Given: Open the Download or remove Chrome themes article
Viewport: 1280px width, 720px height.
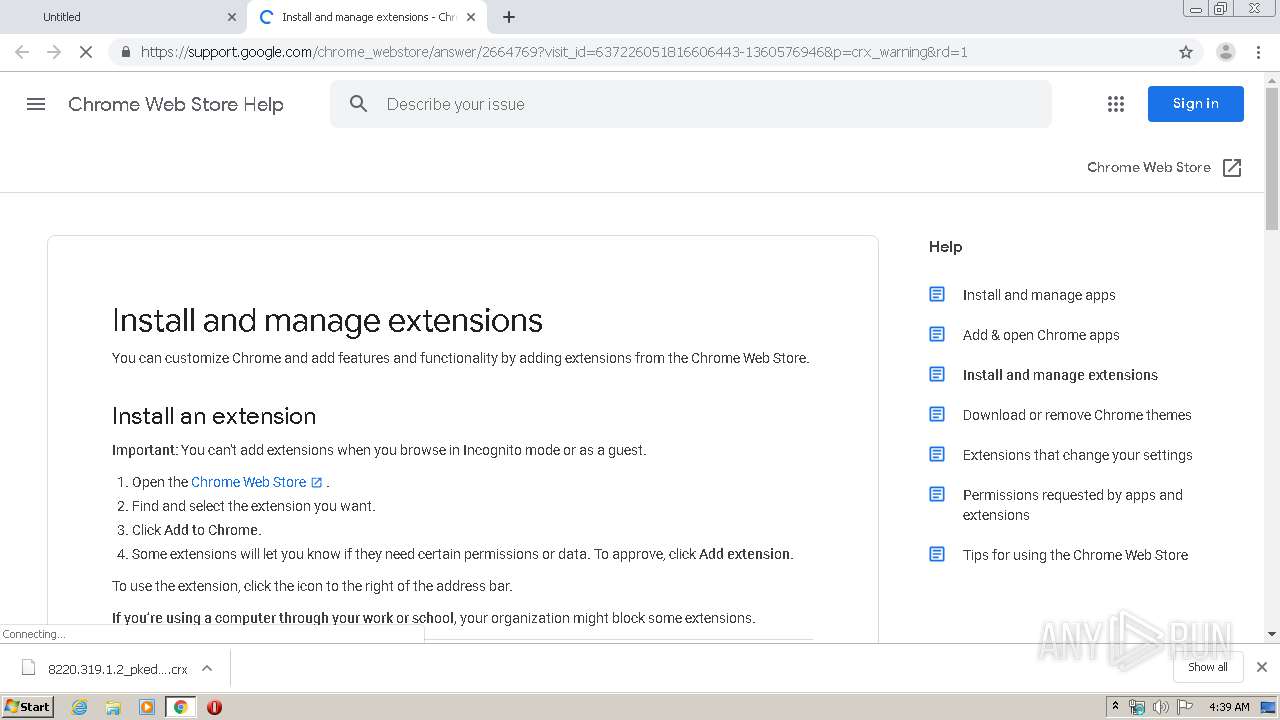Looking at the screenshot, I should pyautogui.click(x=1077, y=415).
